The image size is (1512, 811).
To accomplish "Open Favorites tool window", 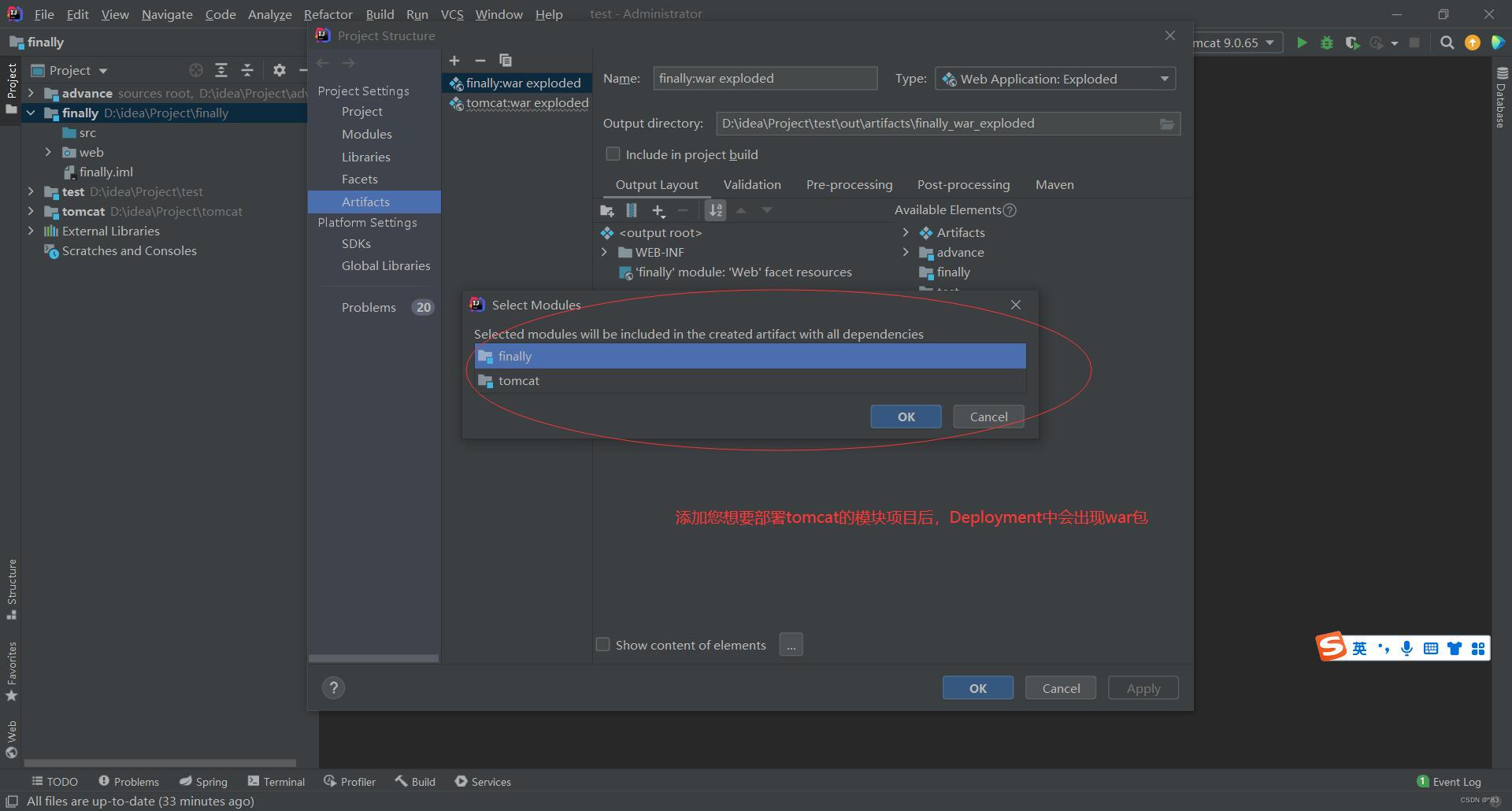I will tap(11, 672).
